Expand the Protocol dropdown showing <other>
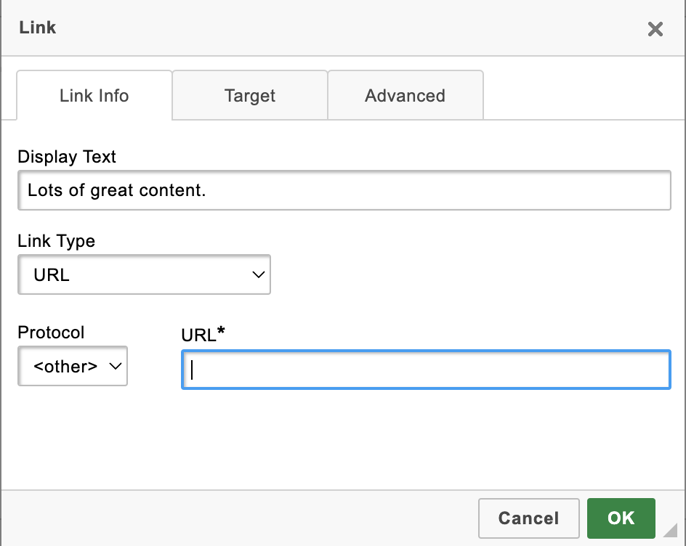 coord(73,366)
